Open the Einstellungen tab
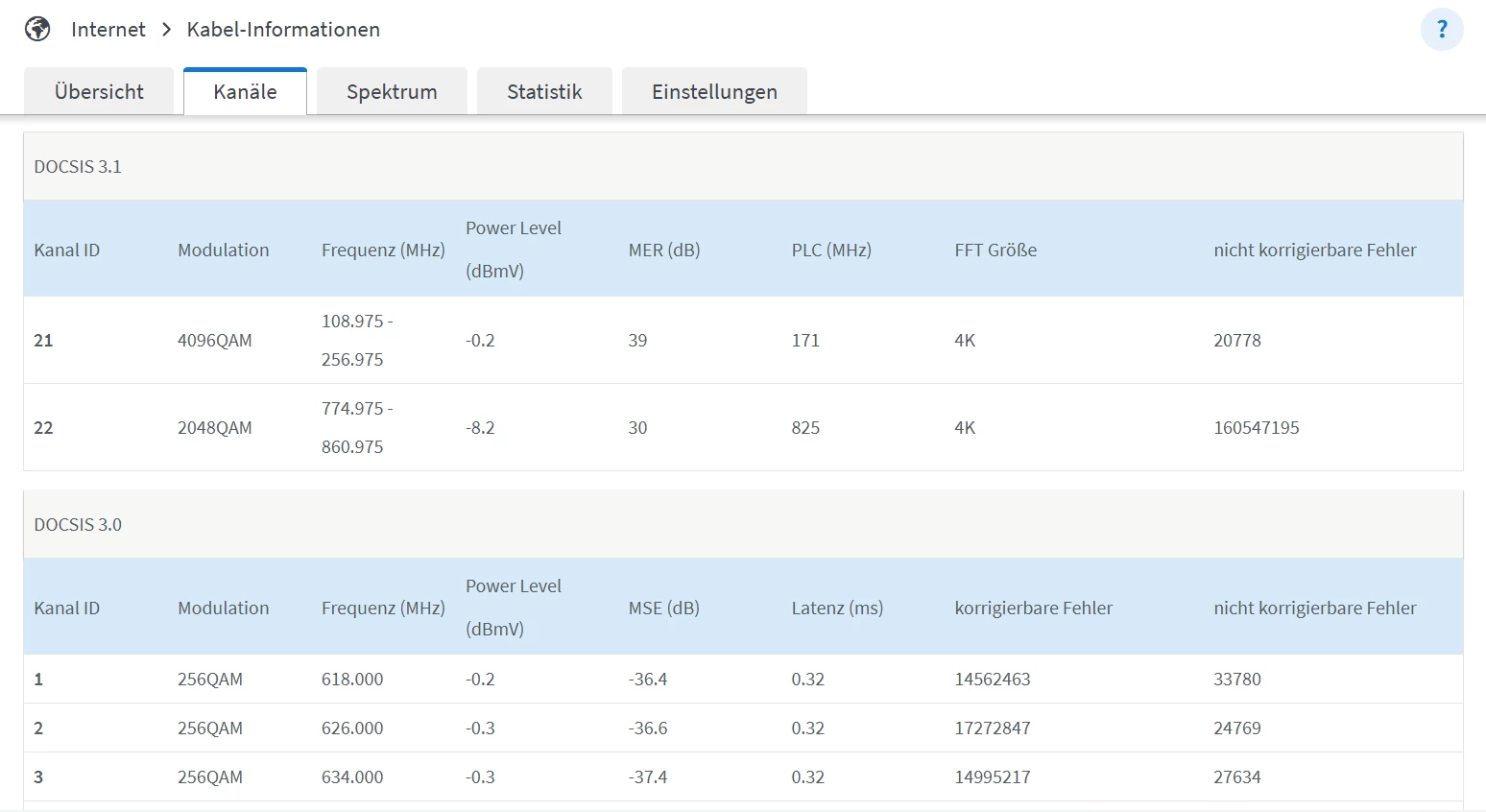 714,92
